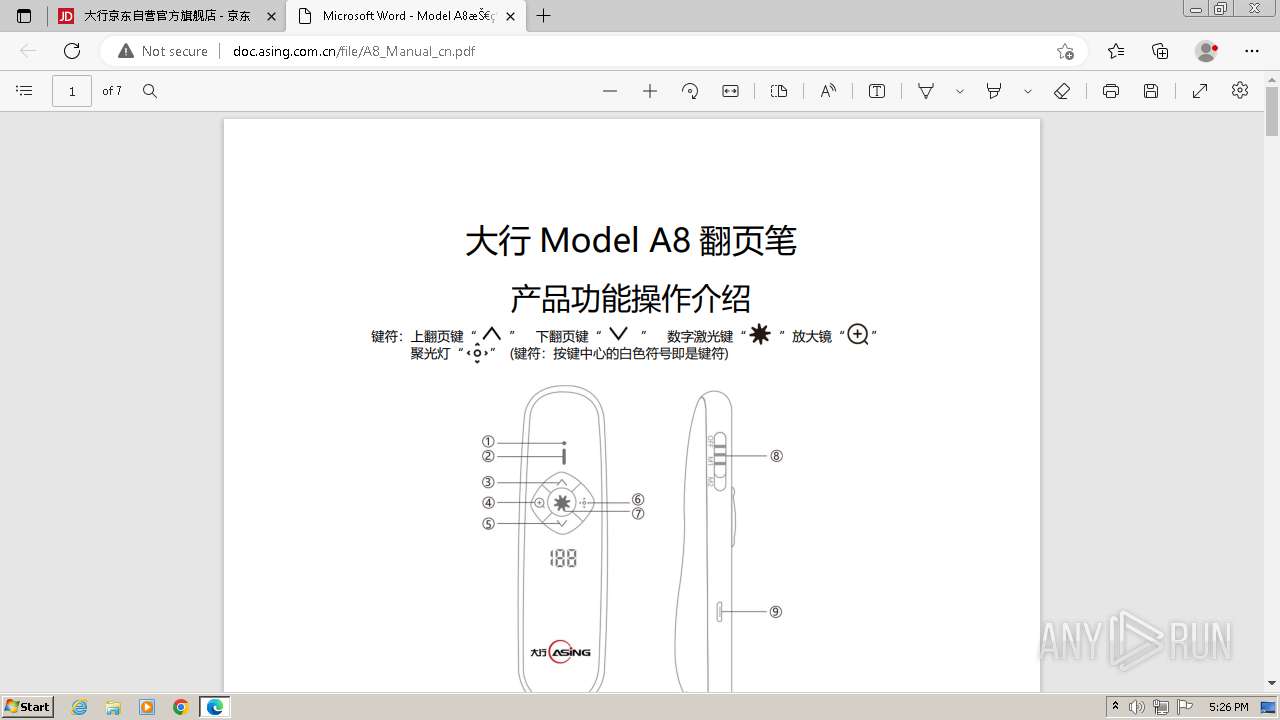The image size is (1280, 720).
Task: Close the JD 大行京东 tab
Action: tap(270, 16)
